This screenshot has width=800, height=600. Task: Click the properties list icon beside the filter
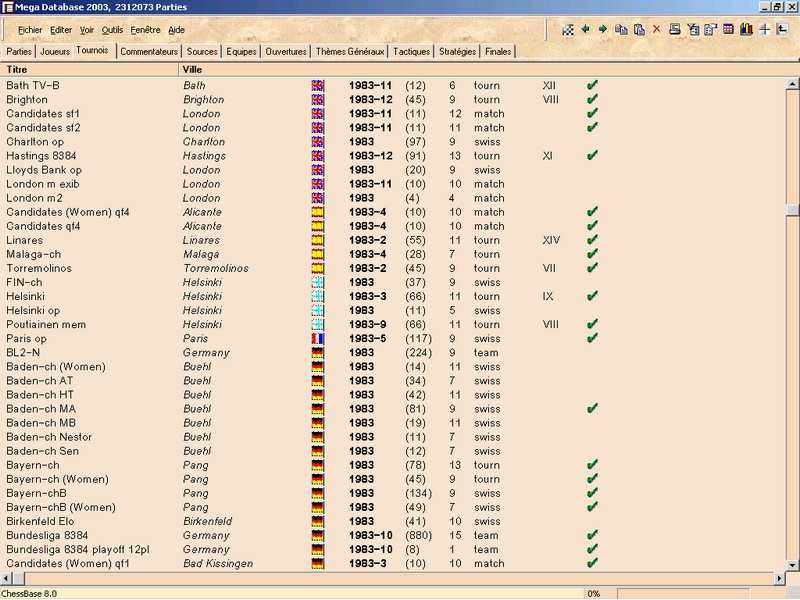(710, 30)
